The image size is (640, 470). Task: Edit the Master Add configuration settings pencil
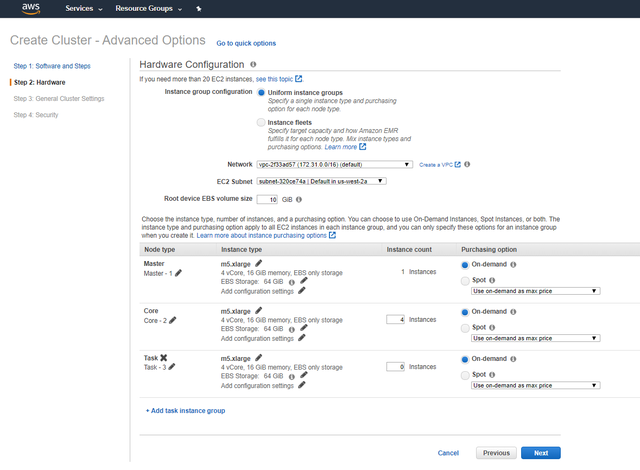tap(302, 290)
